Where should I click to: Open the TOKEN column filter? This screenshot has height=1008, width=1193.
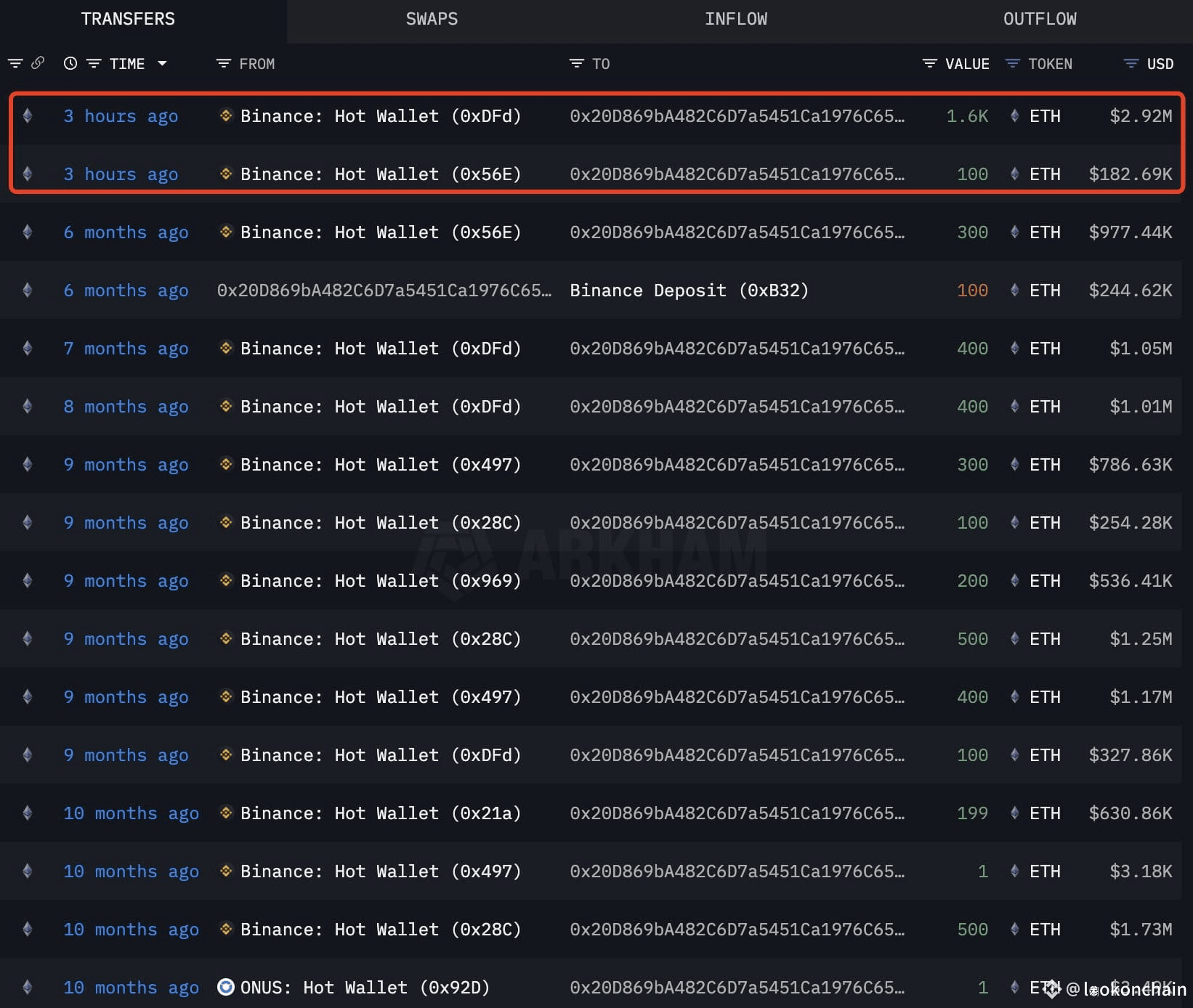pos(1012,63)
